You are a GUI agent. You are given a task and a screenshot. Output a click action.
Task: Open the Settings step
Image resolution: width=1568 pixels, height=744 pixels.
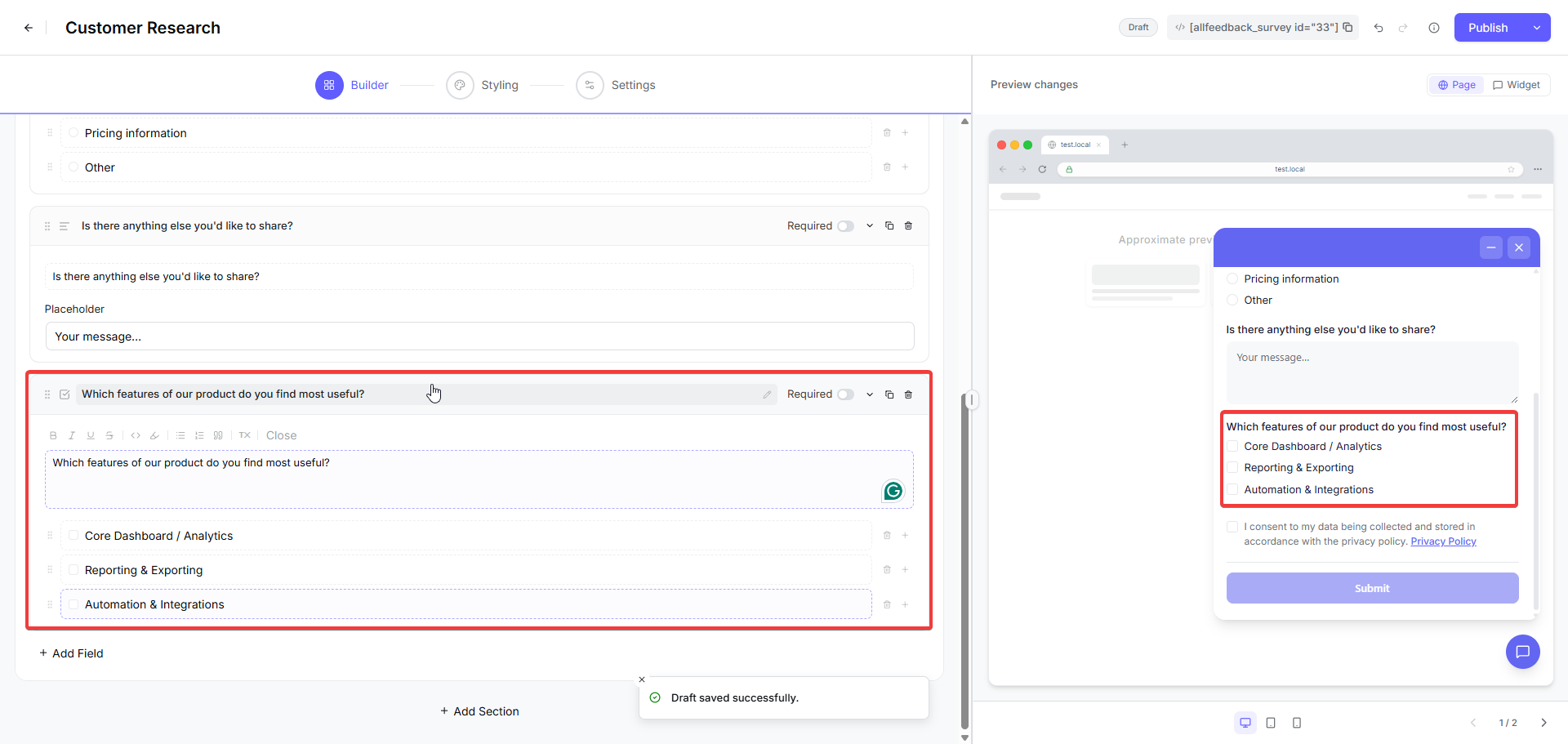[616, 85]
